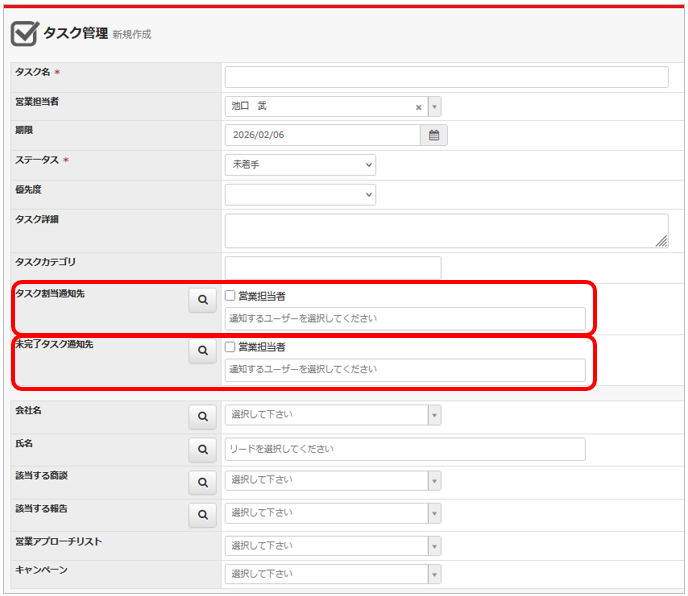
Task: Click the タスク名 text field
Action: click(446, 77)
